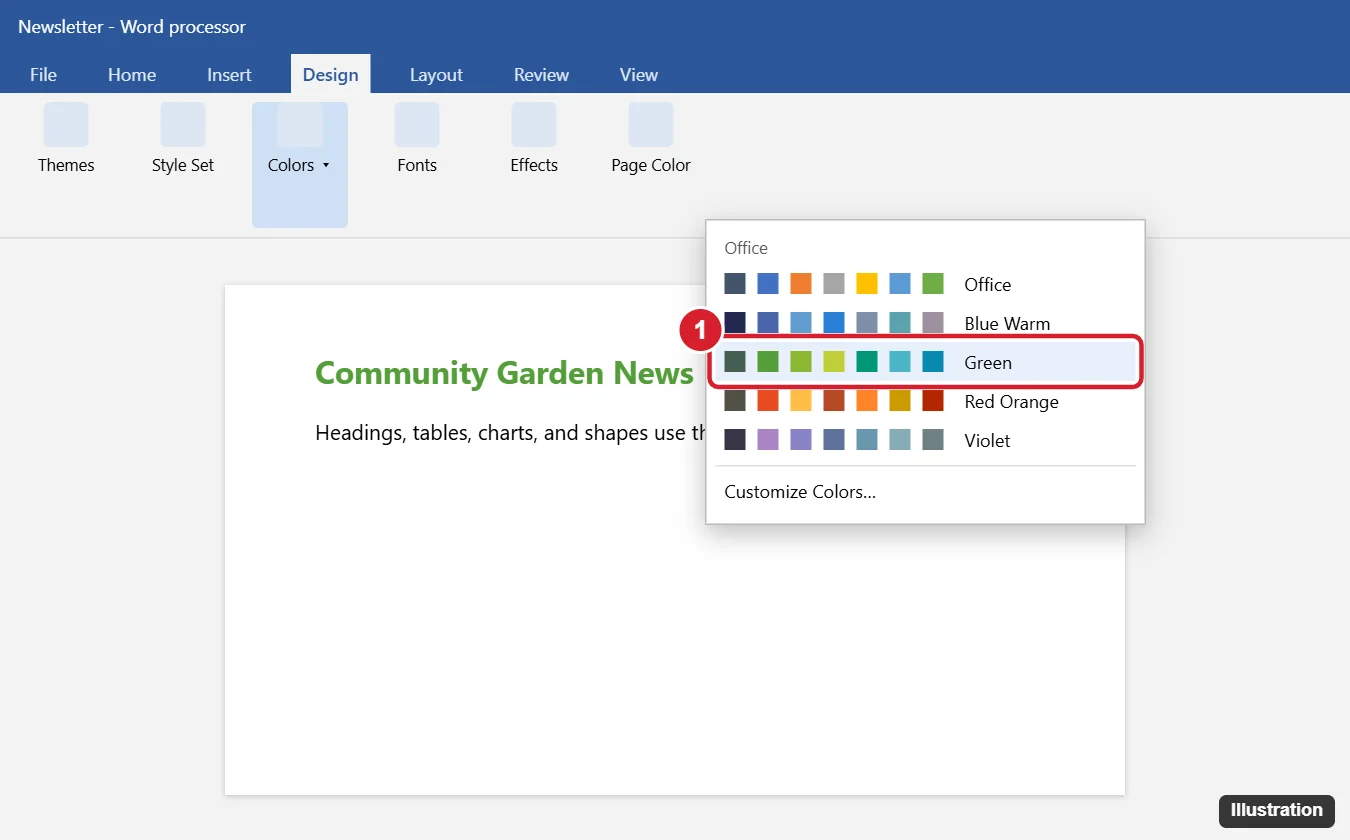
Task: Click the gray swatch in Office row
Action: (834, 284)
